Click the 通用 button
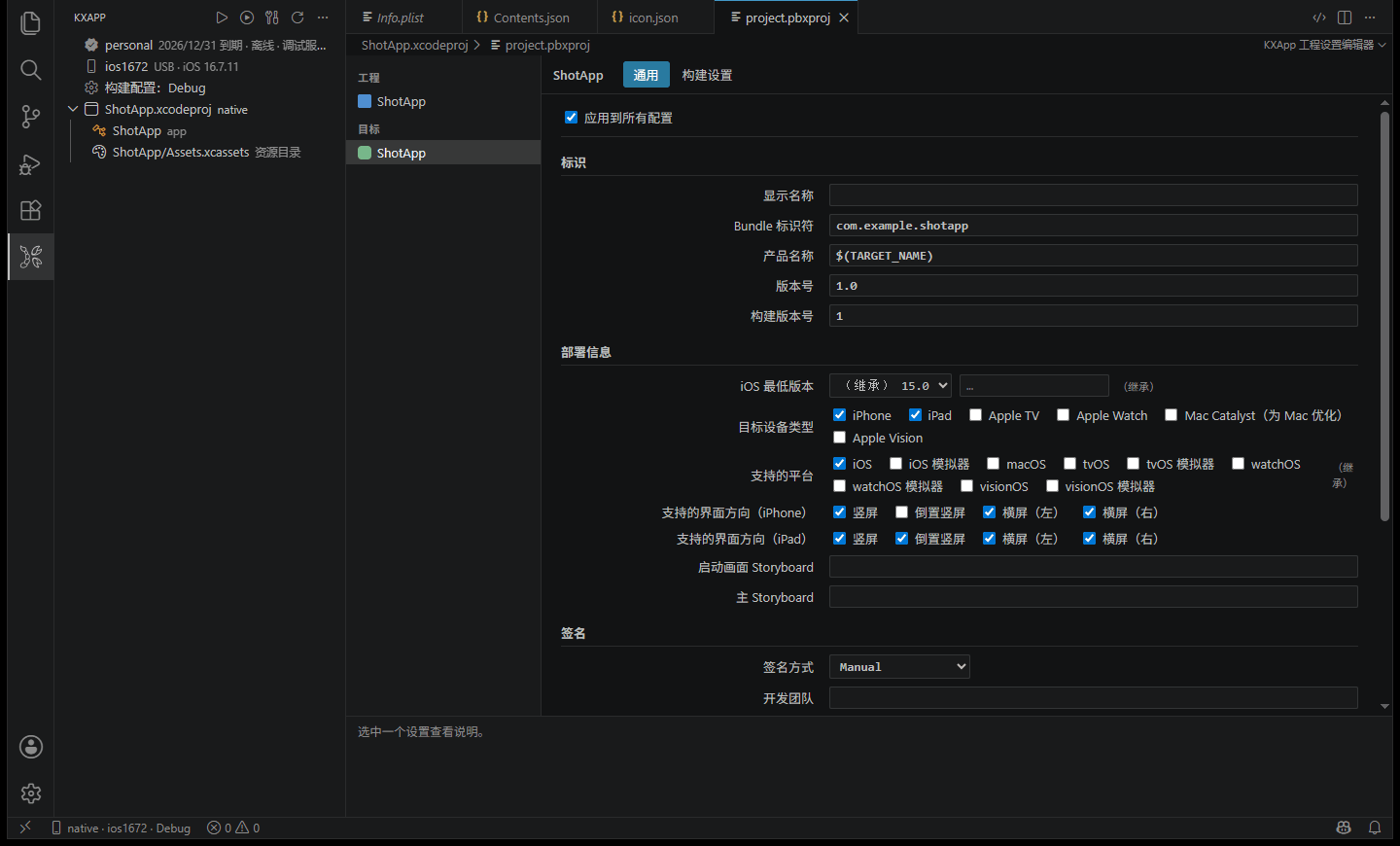This screenshot has height=846, width=1400. click(646, 75)
